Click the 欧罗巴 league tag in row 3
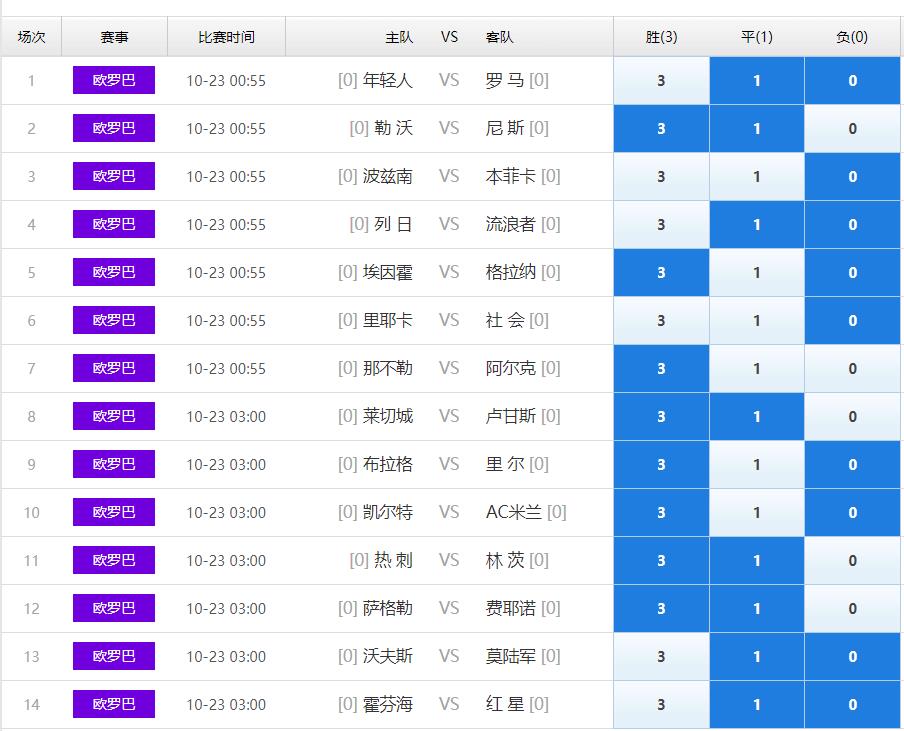 [114, 176]
